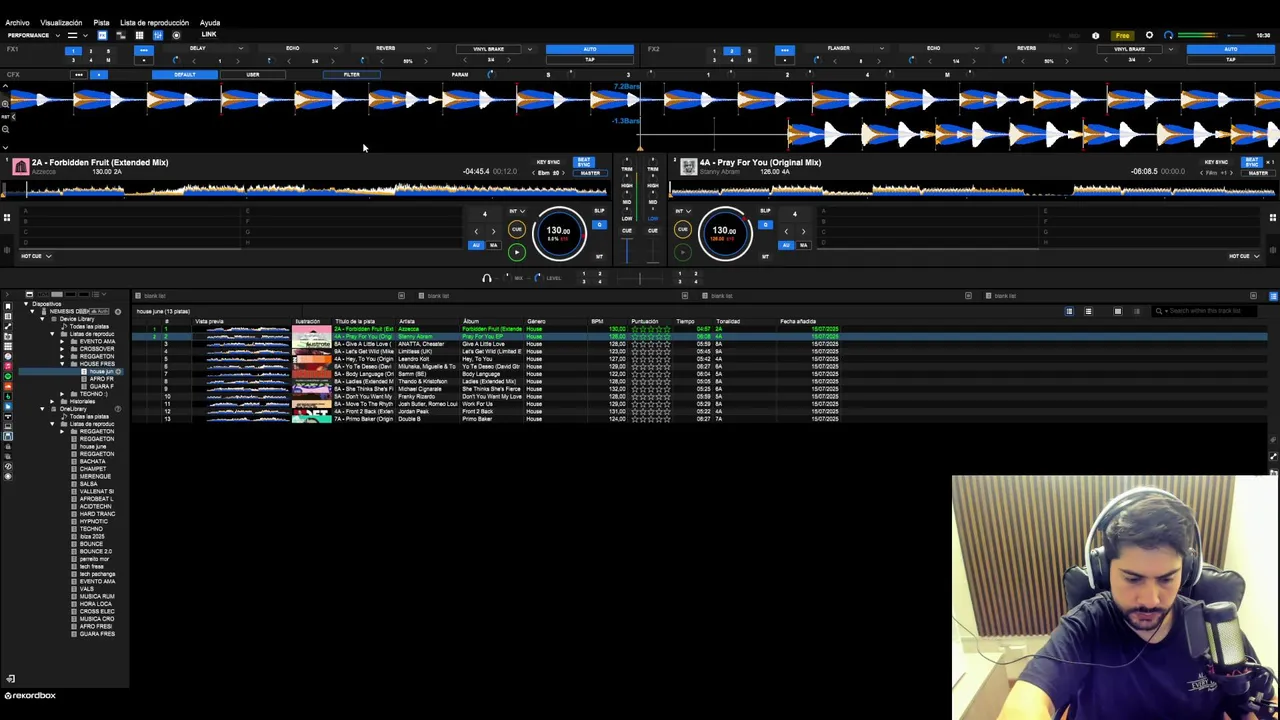Select the CFX FILTER button
1280x720 pixels.
tap(351, 75)
